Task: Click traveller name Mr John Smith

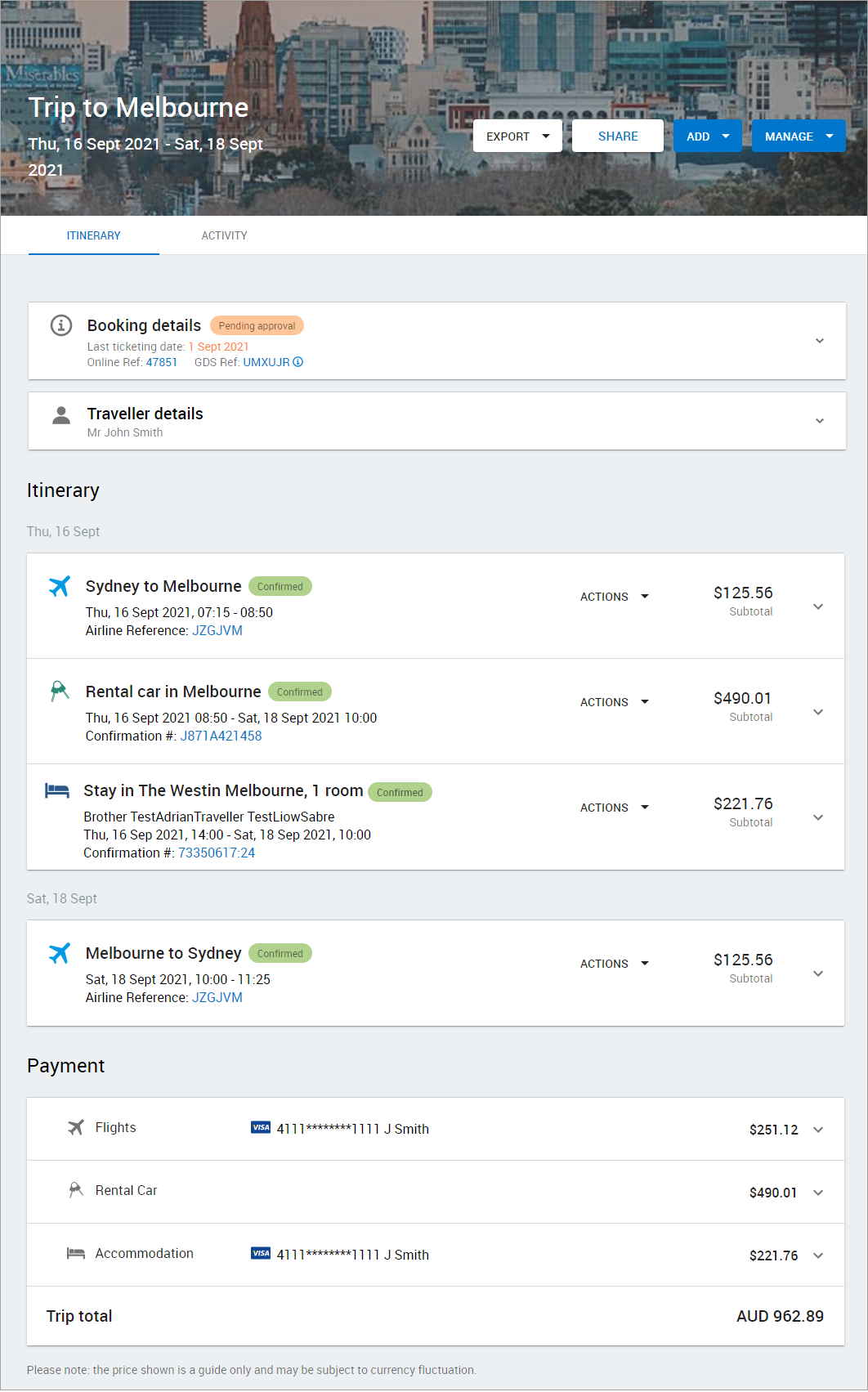Action: [125, 432]
